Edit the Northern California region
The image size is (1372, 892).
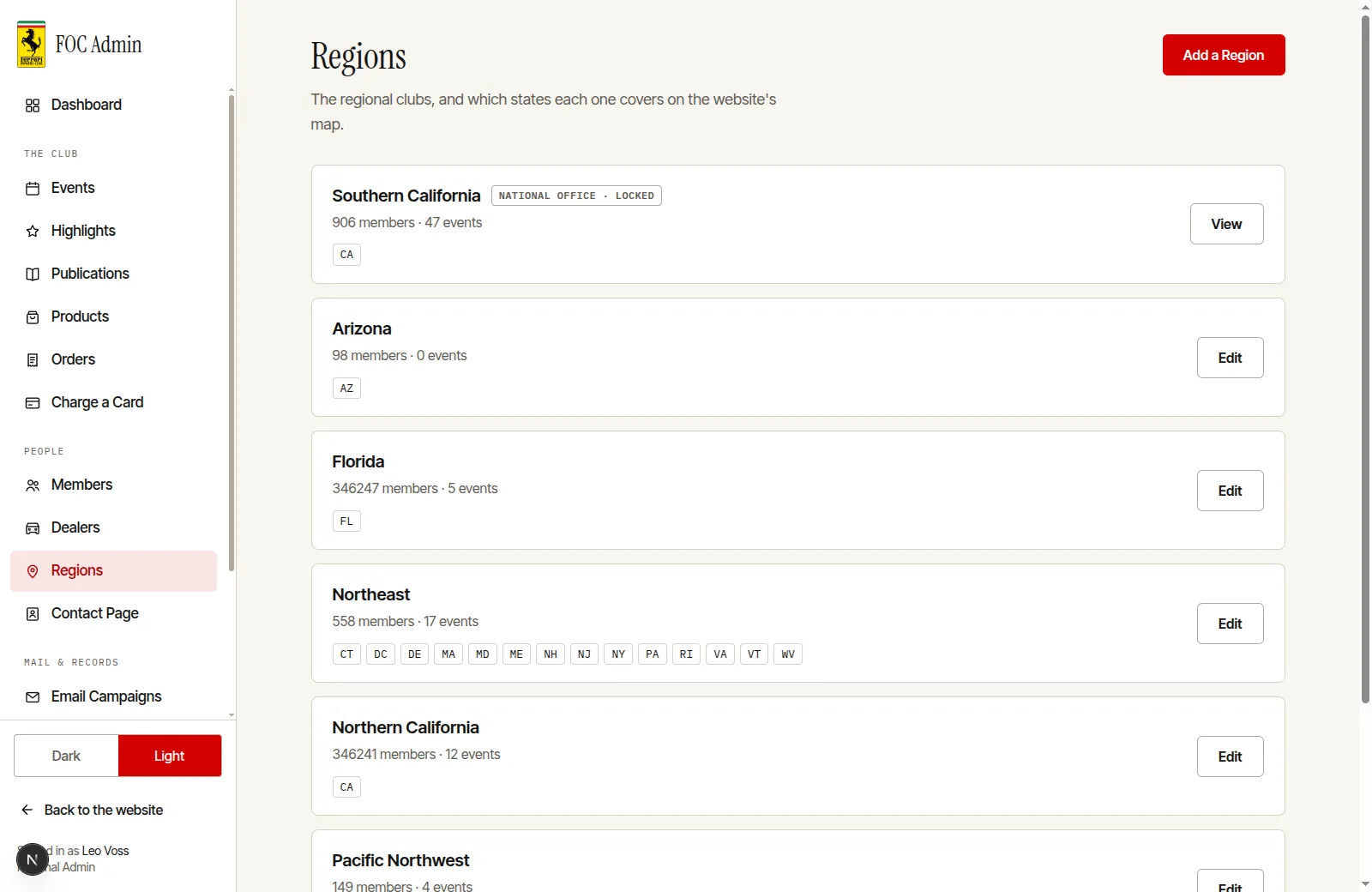tap(1230, 756)
